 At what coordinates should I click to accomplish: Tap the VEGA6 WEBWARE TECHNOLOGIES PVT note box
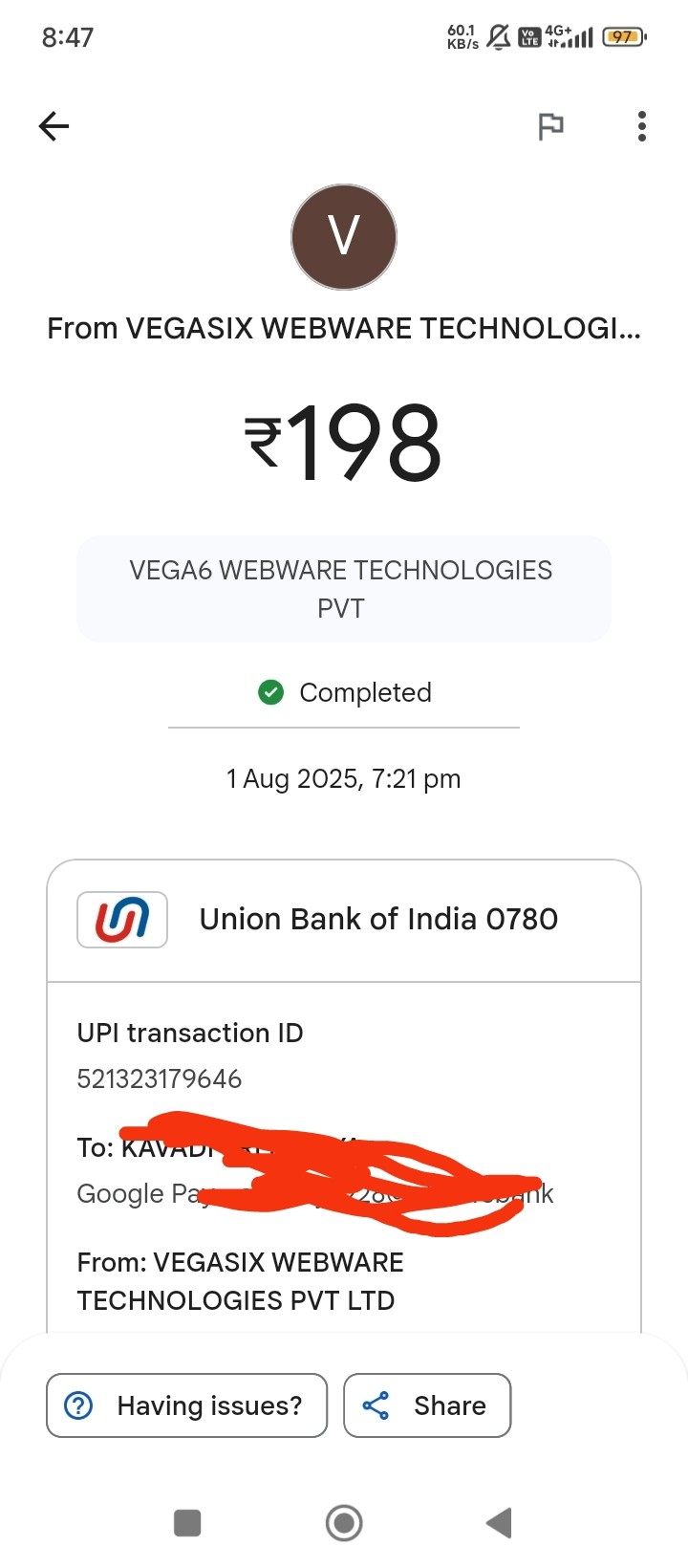(x=344, y=589)
